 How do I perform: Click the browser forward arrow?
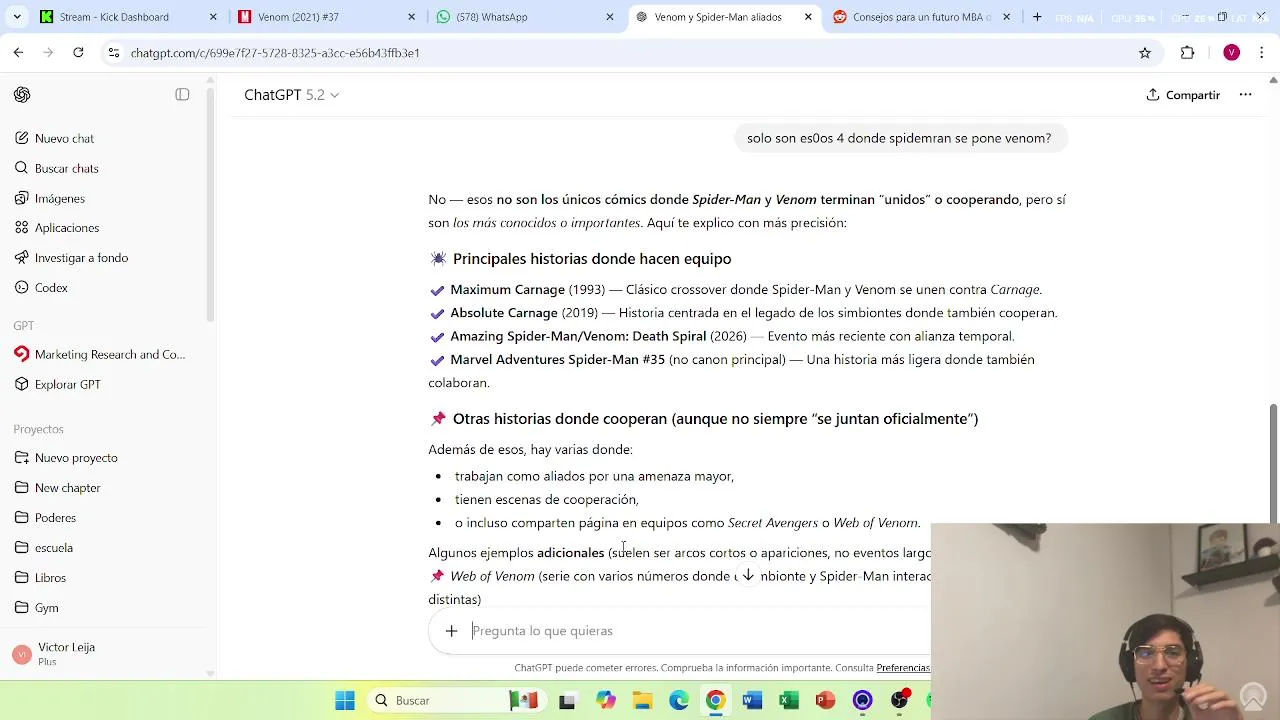48,53
